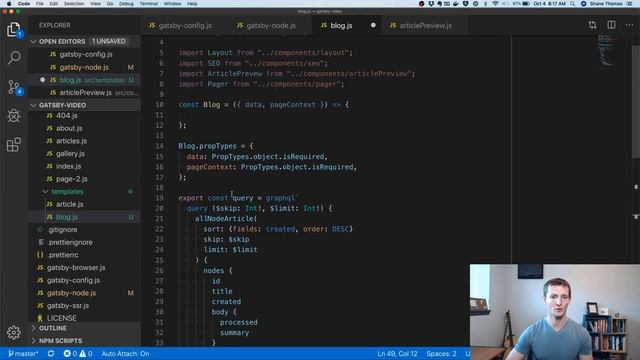Image resolution: width=640 pixels, height=360 pixels.
Task: Open gallery.js in the file tree
Action: coord(84,153)
